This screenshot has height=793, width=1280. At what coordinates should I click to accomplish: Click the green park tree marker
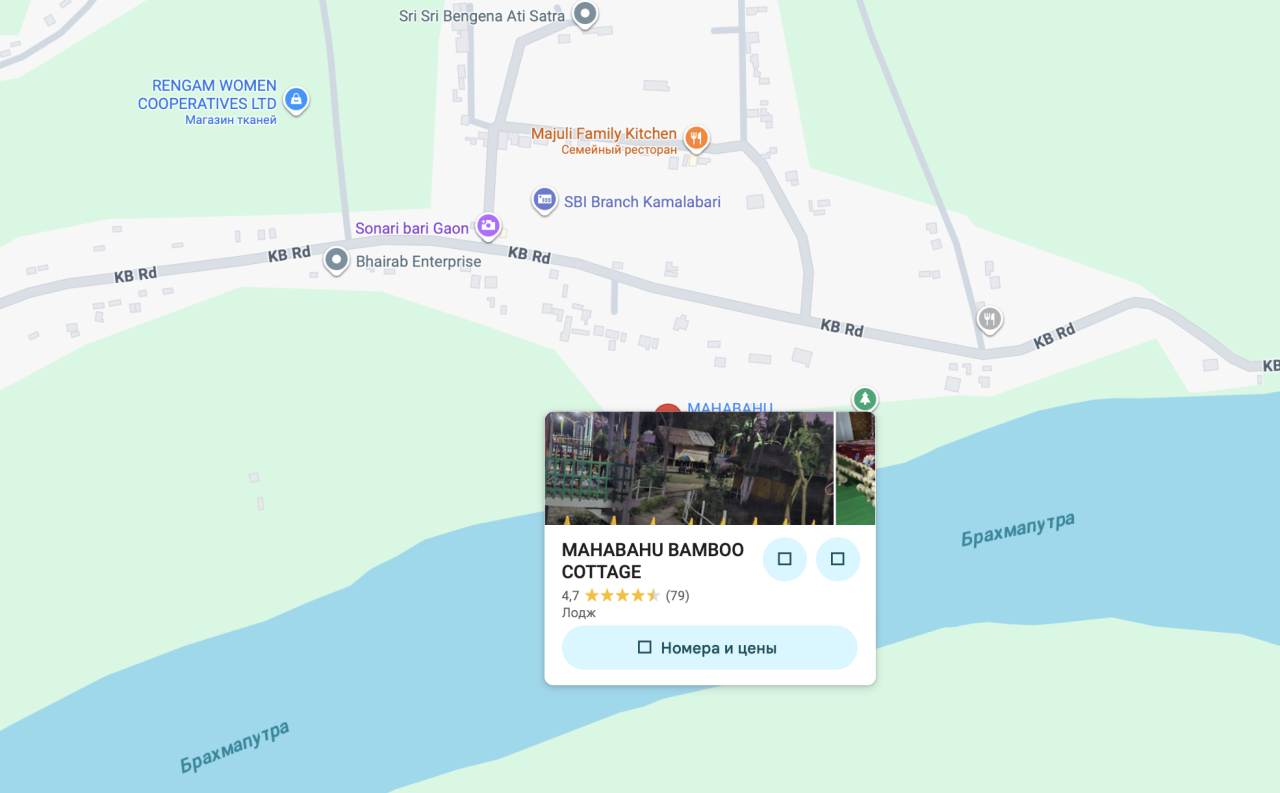tap(865, 399)
